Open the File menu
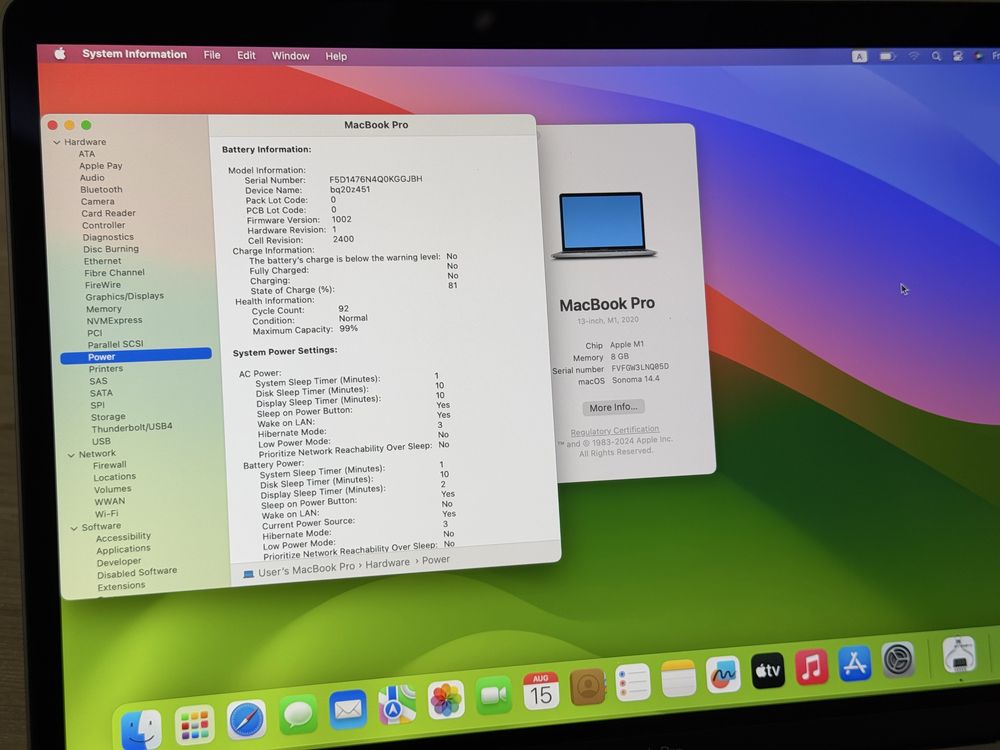Screen dimensions: 1000x750 click(212, 55)
